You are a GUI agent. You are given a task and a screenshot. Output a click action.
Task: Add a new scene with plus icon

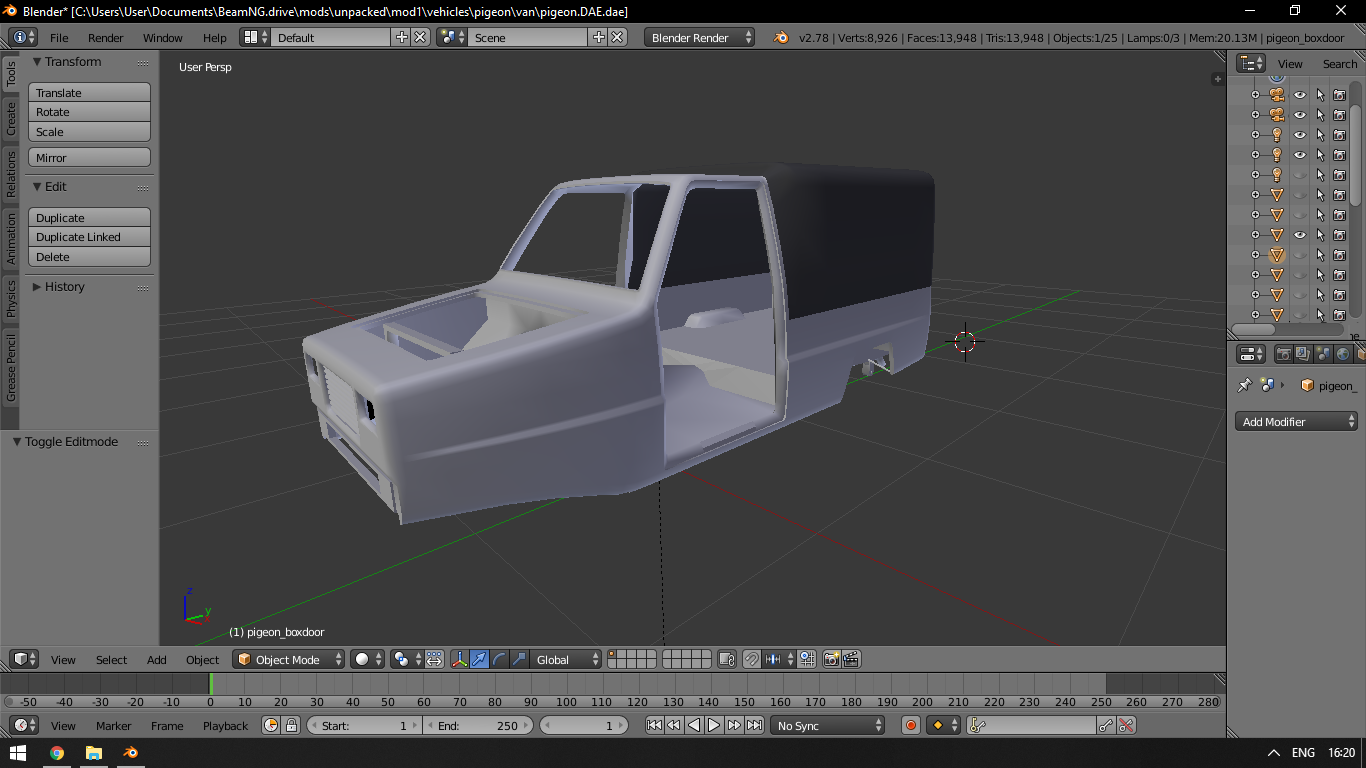click(x=599, y=37)
